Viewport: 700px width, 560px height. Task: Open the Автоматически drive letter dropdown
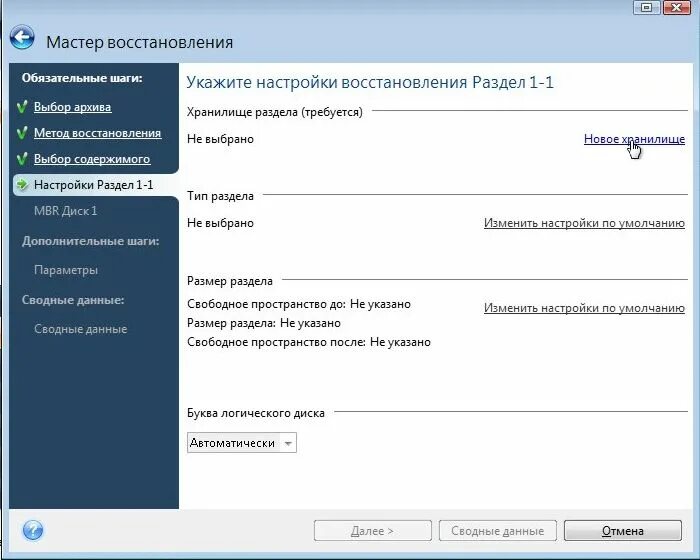click(242, 443)
